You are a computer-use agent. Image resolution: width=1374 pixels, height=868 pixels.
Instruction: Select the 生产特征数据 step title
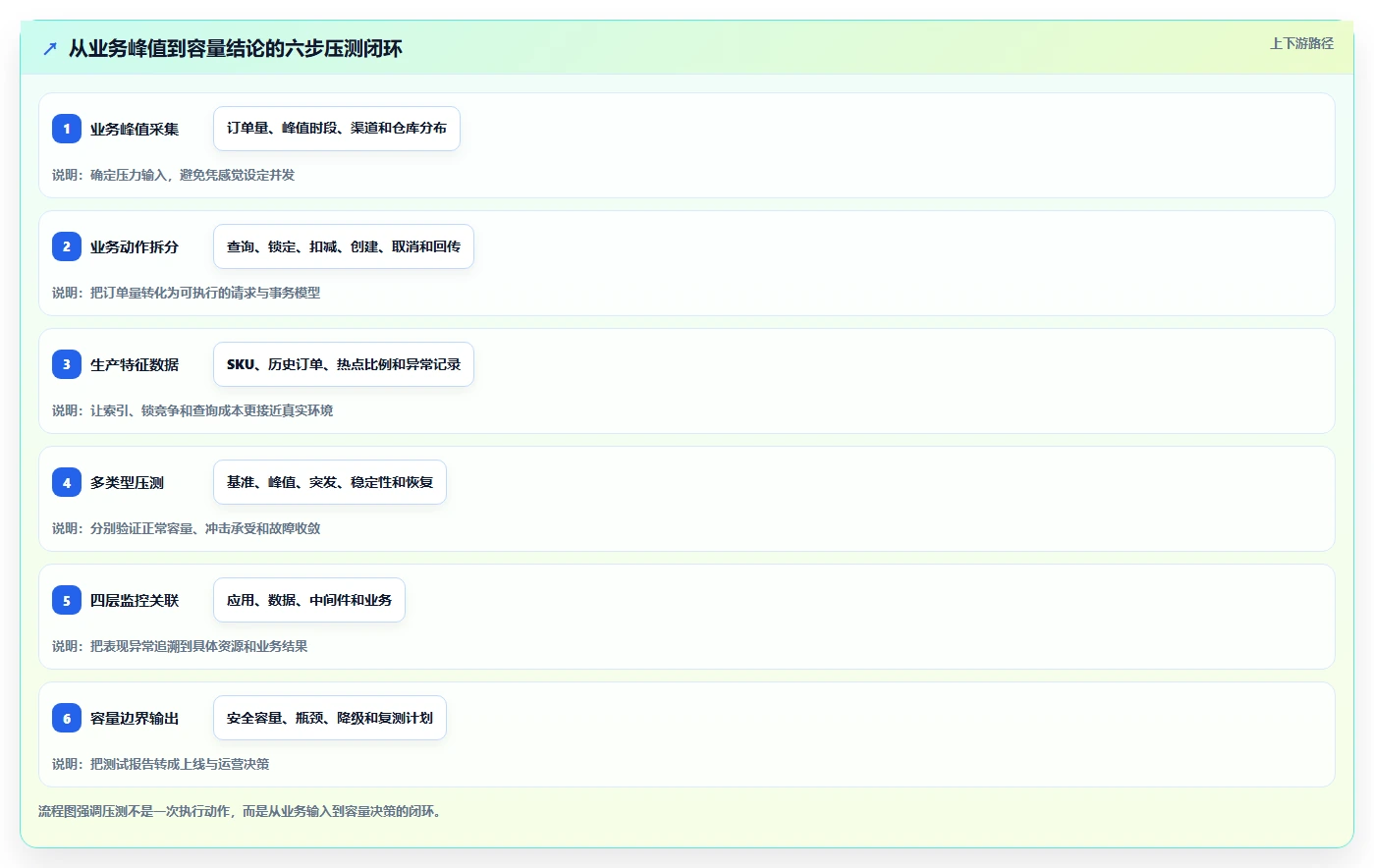click(x=135, y=364)
